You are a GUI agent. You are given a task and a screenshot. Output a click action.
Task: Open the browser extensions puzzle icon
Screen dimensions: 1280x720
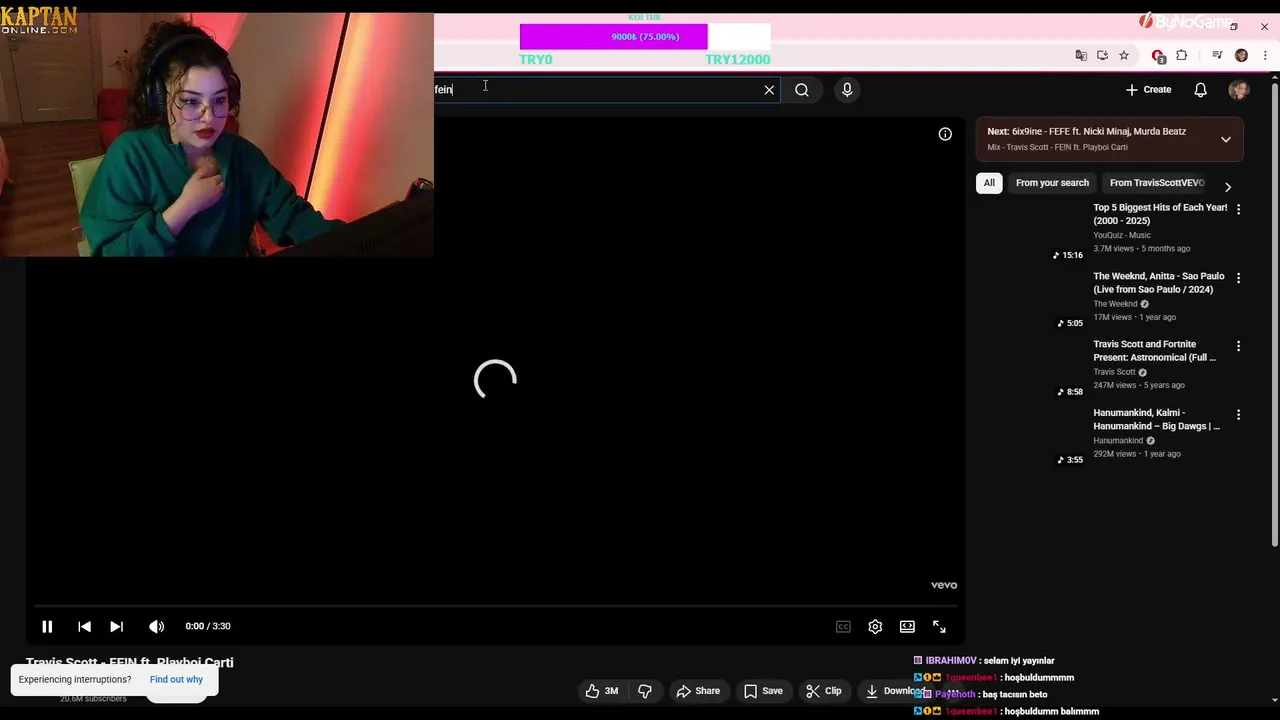[1182, 55]
